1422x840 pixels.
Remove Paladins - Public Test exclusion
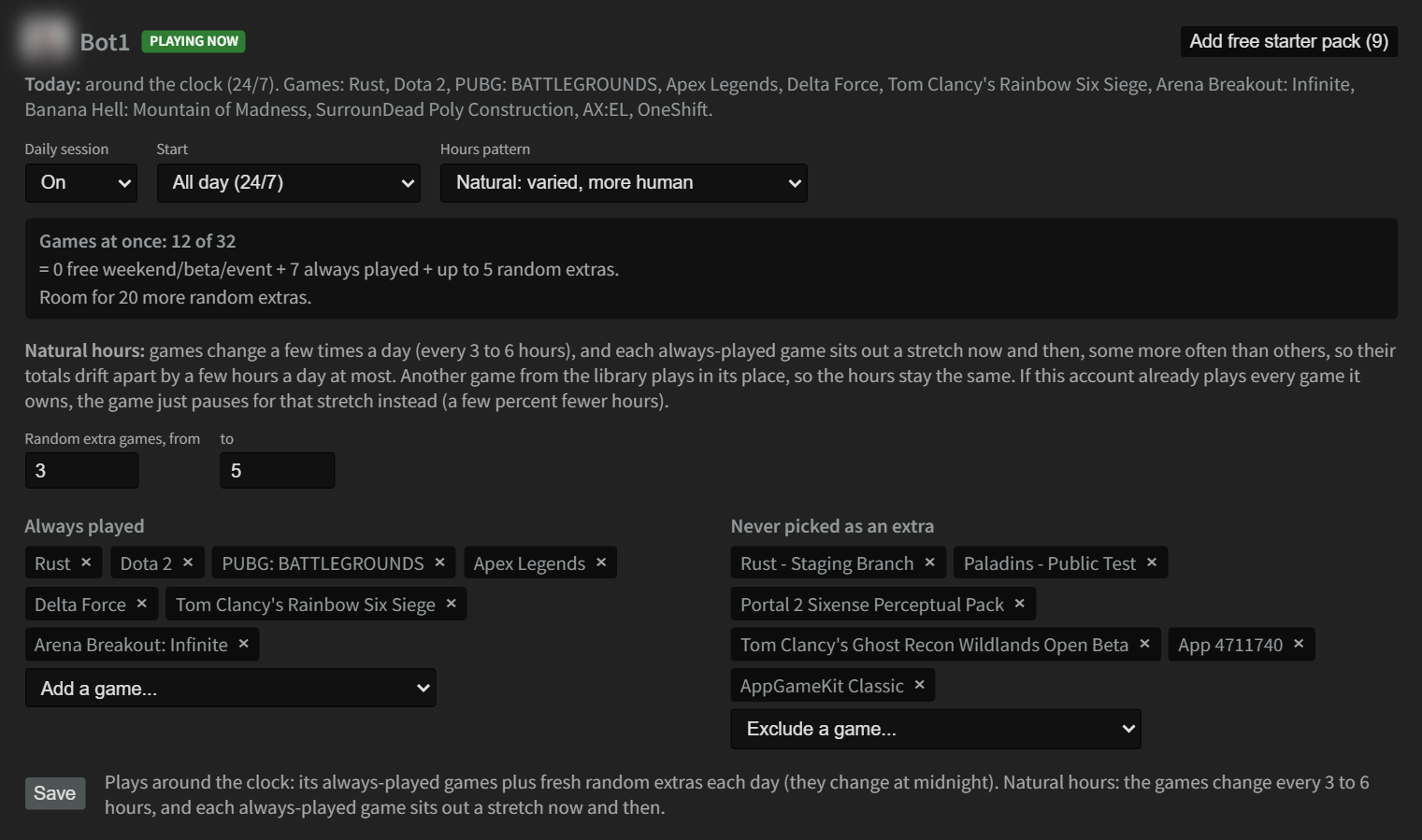1152,562
